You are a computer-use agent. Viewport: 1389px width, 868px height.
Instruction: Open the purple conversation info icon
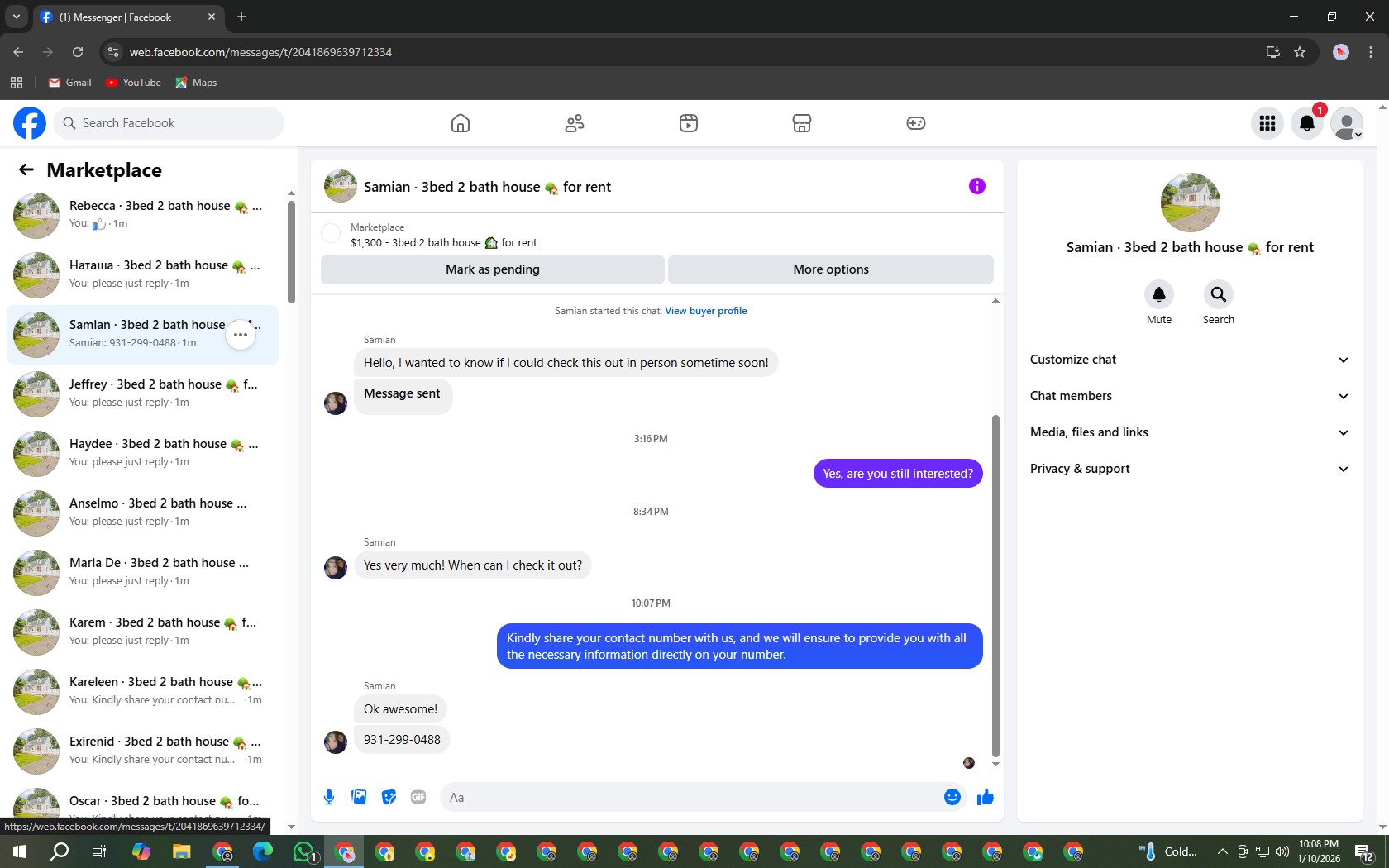tap(977, 186)
